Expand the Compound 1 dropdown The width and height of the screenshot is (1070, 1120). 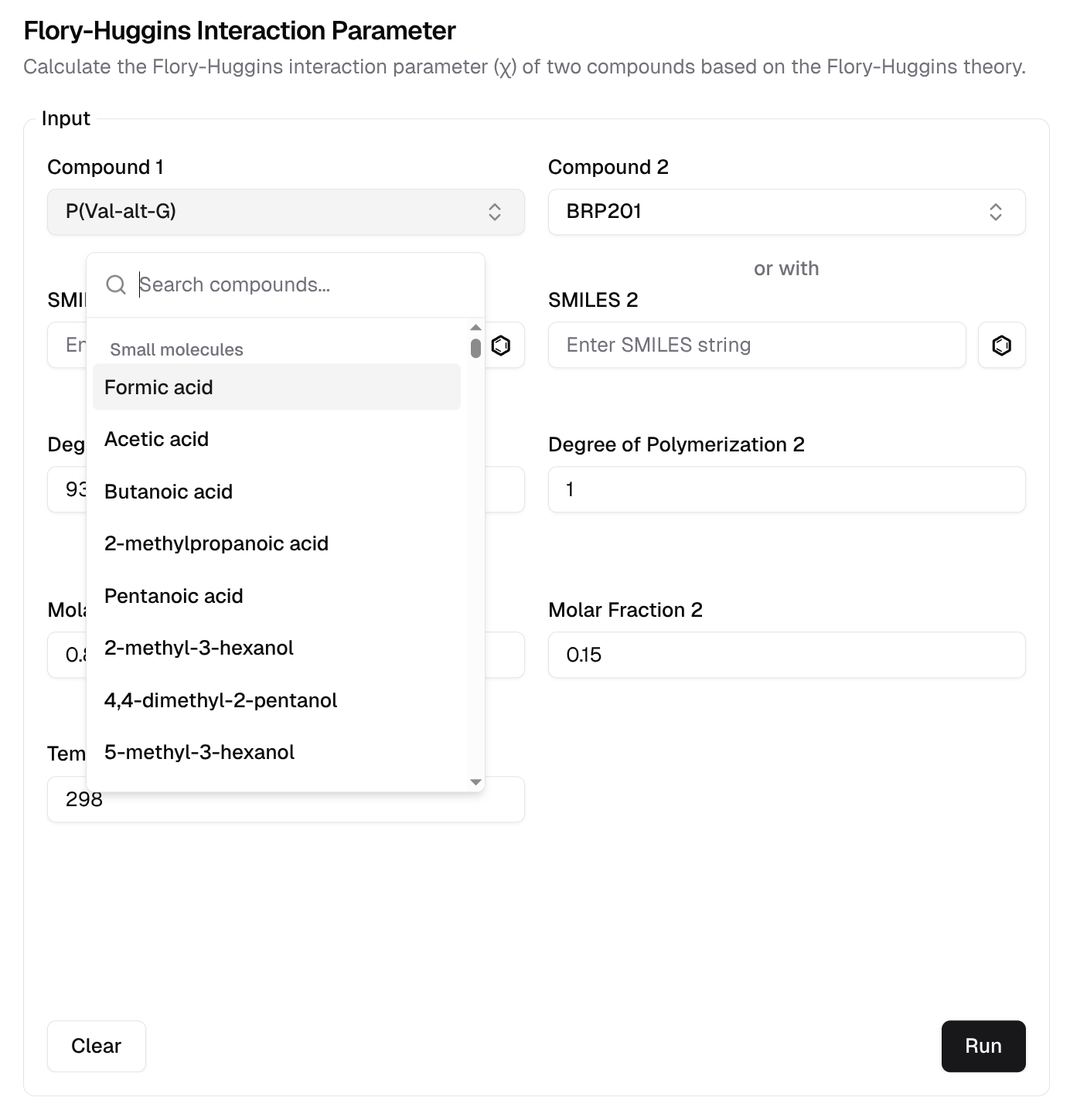click(285, 212)
